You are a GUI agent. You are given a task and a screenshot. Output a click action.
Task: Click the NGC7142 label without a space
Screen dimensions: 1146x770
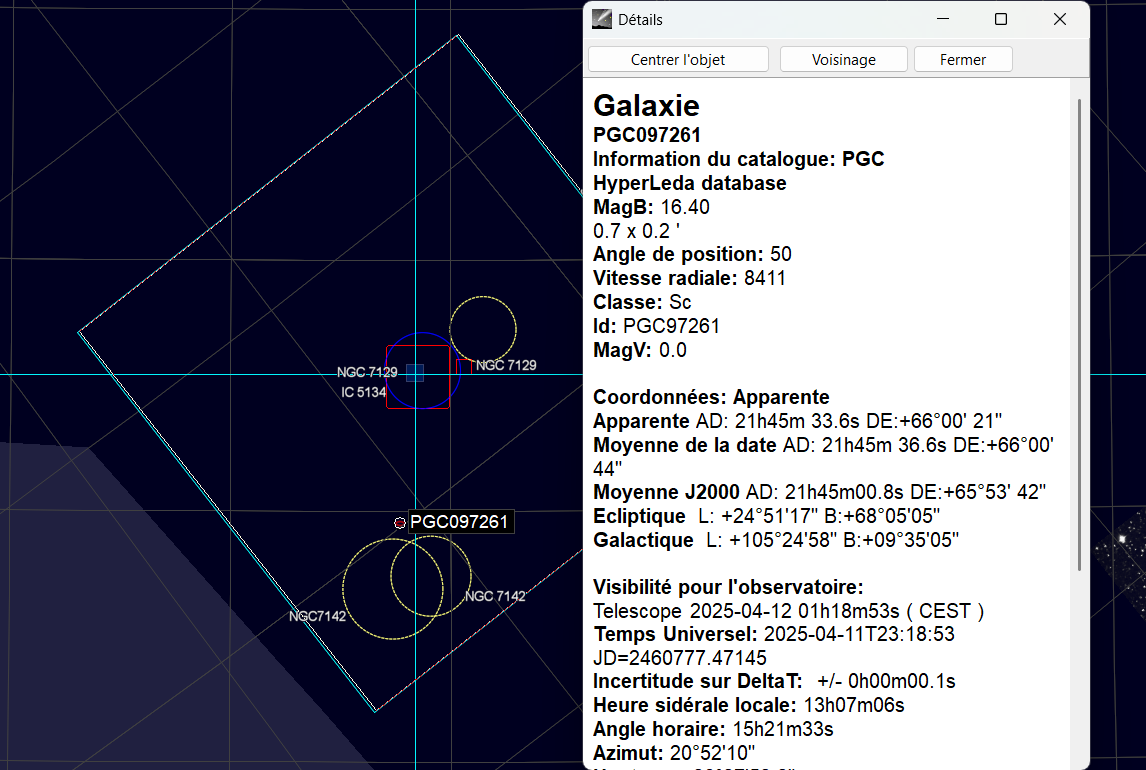317,616
